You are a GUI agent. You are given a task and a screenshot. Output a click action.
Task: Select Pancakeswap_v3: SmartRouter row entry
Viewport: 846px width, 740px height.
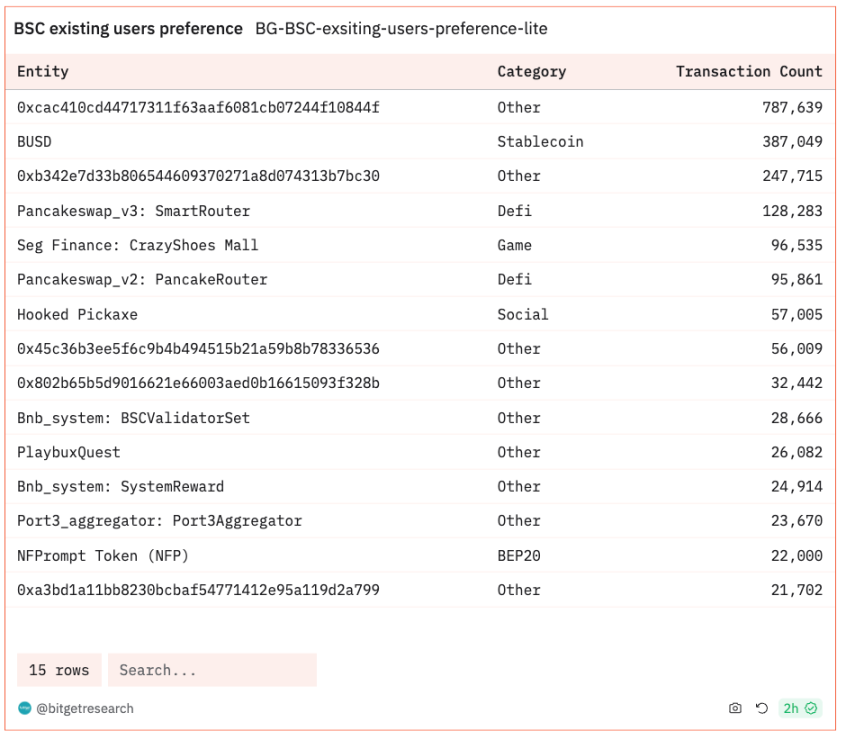133,211
